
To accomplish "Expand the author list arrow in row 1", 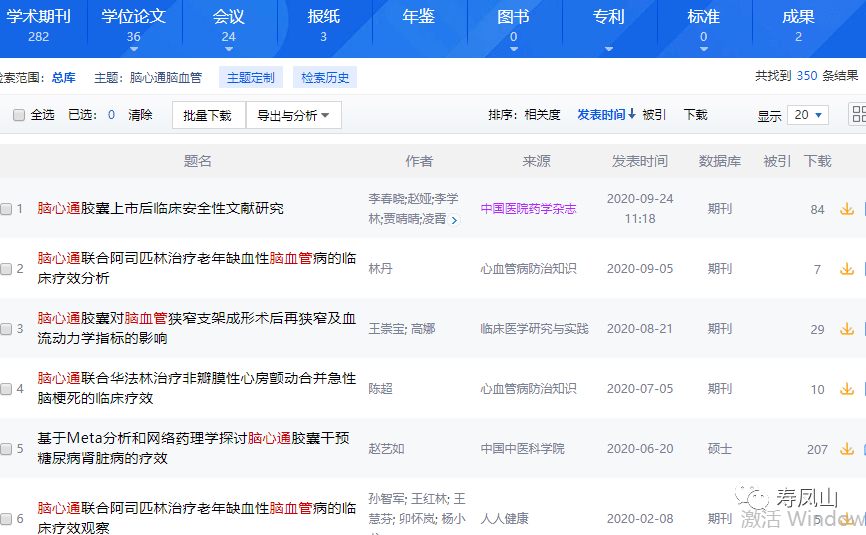I will click(x=455, y=220).
